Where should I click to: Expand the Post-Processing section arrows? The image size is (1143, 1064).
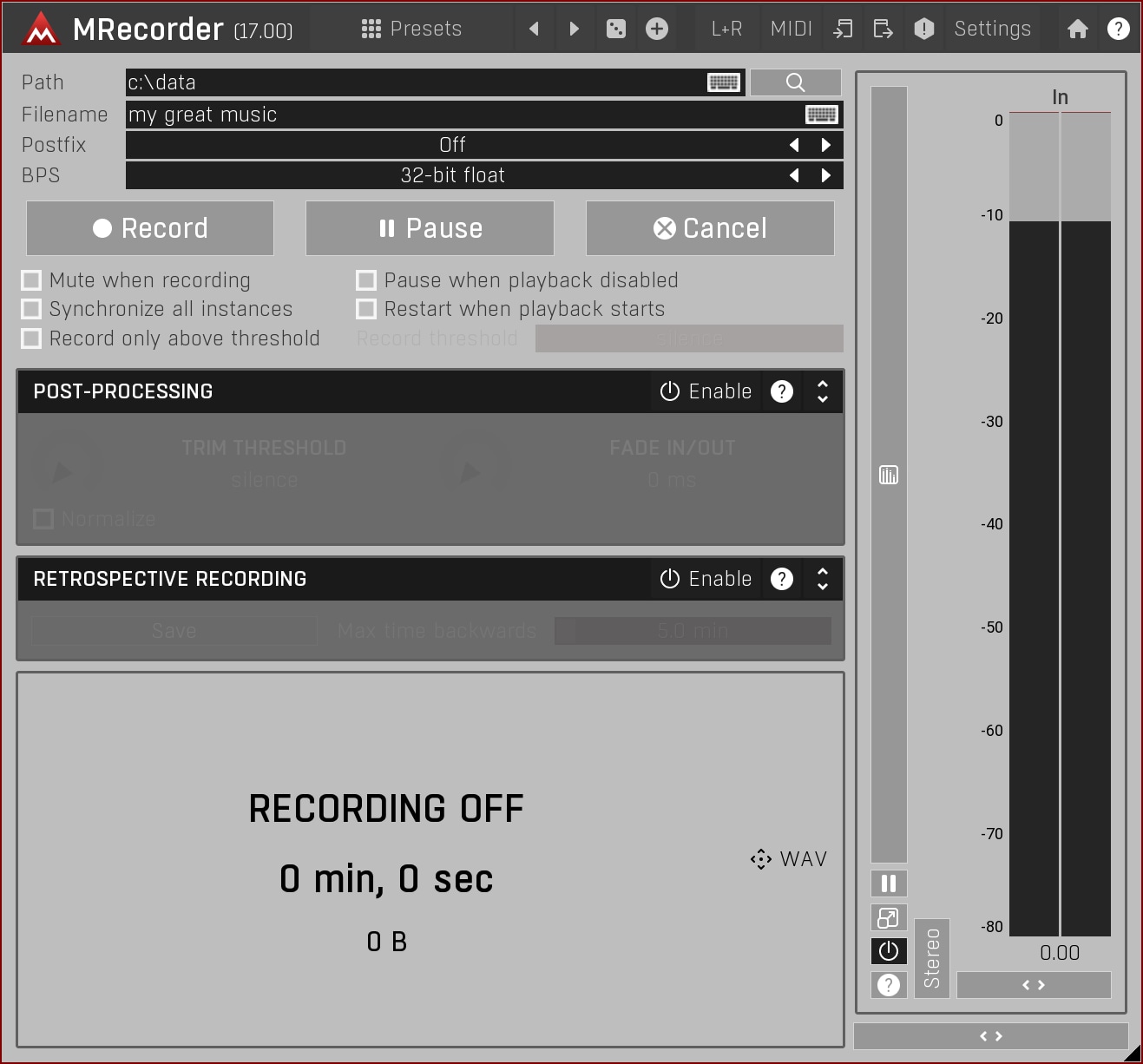pyautogui.click(x=822, y=391)
